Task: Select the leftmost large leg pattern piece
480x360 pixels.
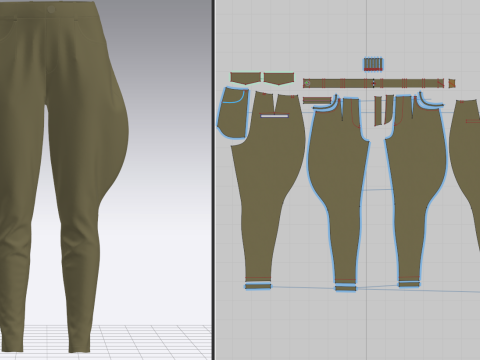Action: coord(267,187)
